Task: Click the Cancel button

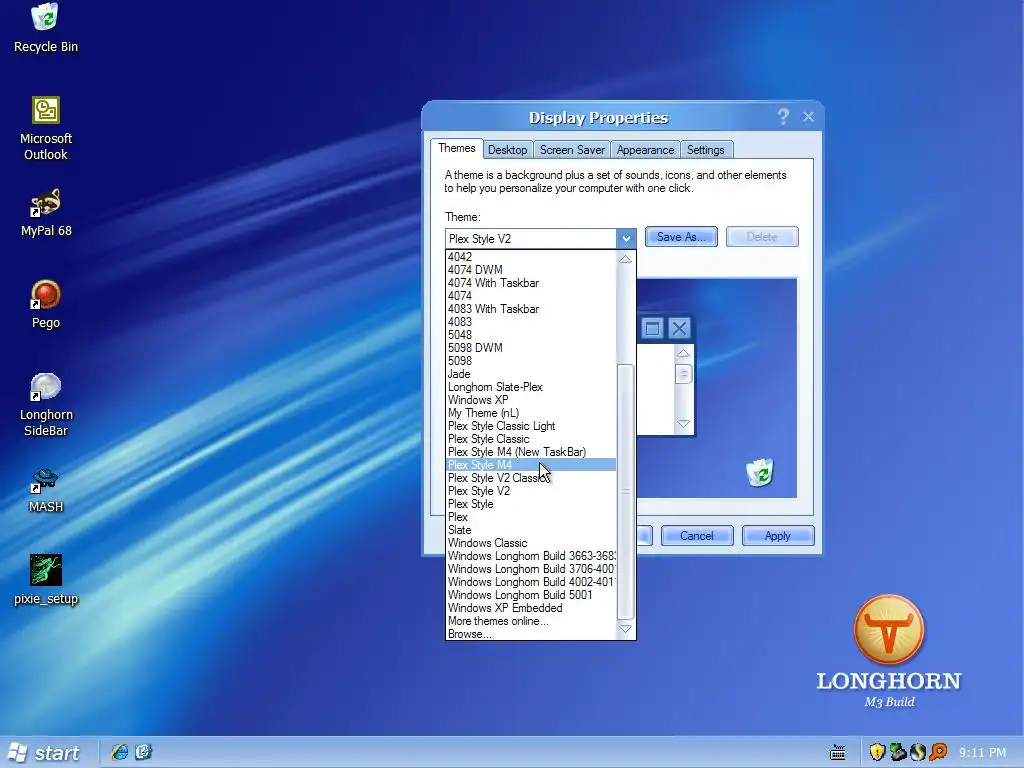Action: [x=697, y=536]
